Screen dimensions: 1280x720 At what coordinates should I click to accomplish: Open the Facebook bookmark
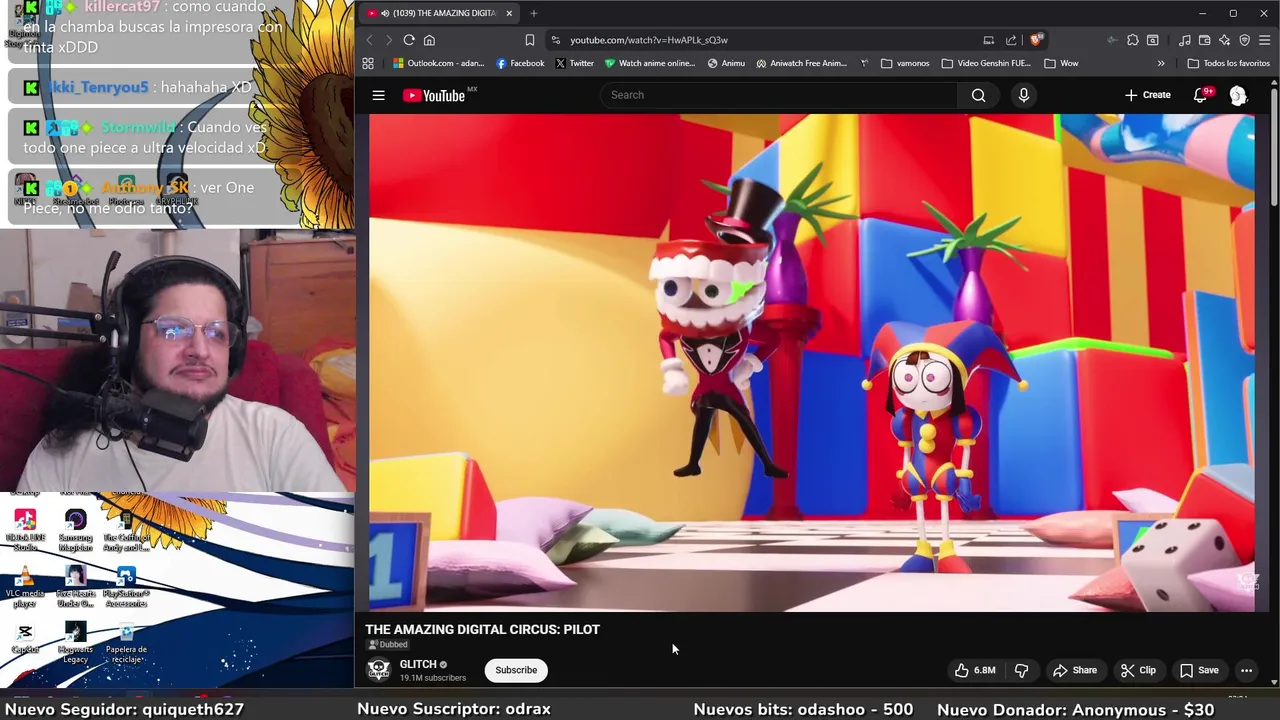click(x=520, y=63)
